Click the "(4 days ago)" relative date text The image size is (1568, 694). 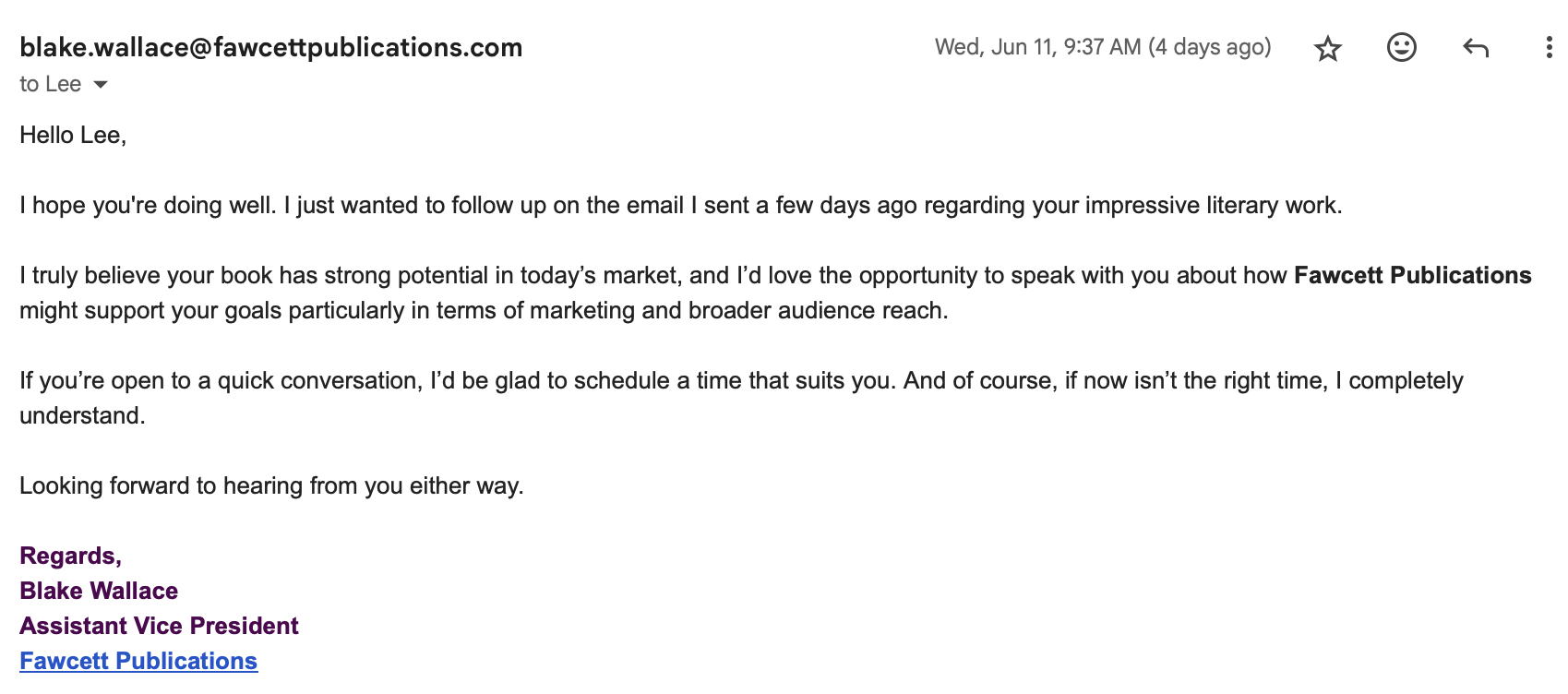1210,47
